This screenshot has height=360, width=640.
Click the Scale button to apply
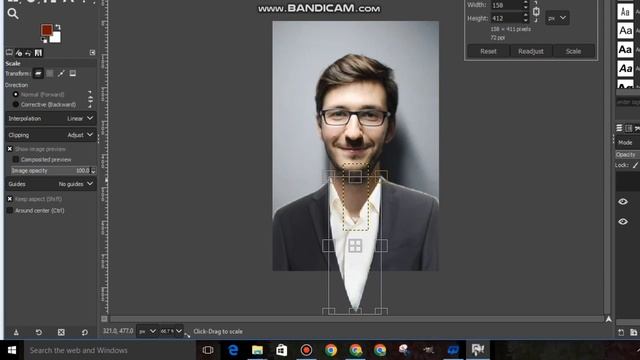pos(573,51)
